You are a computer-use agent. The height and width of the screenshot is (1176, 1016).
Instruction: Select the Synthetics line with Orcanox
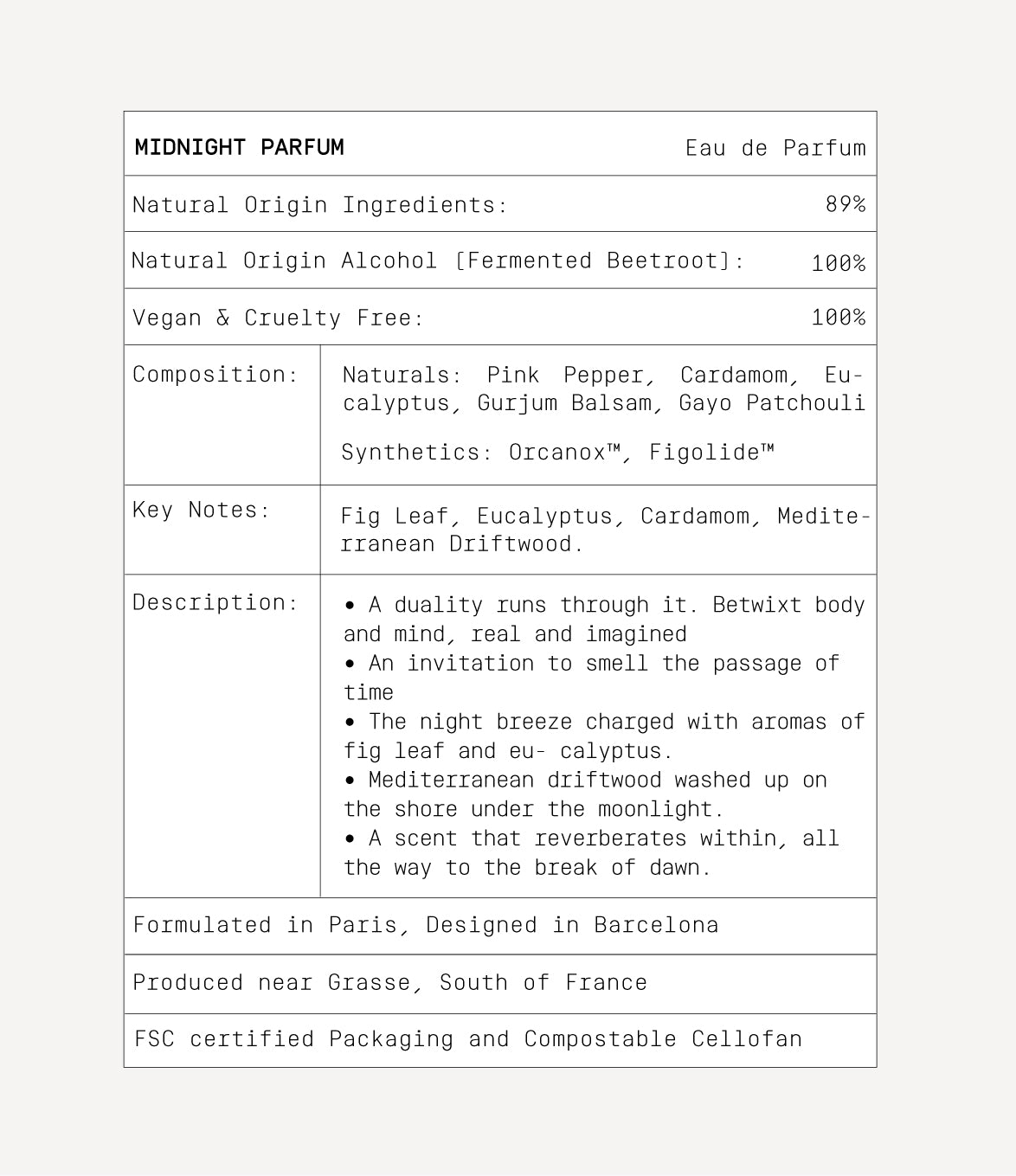pyautogui.click(x=557, y=453)
